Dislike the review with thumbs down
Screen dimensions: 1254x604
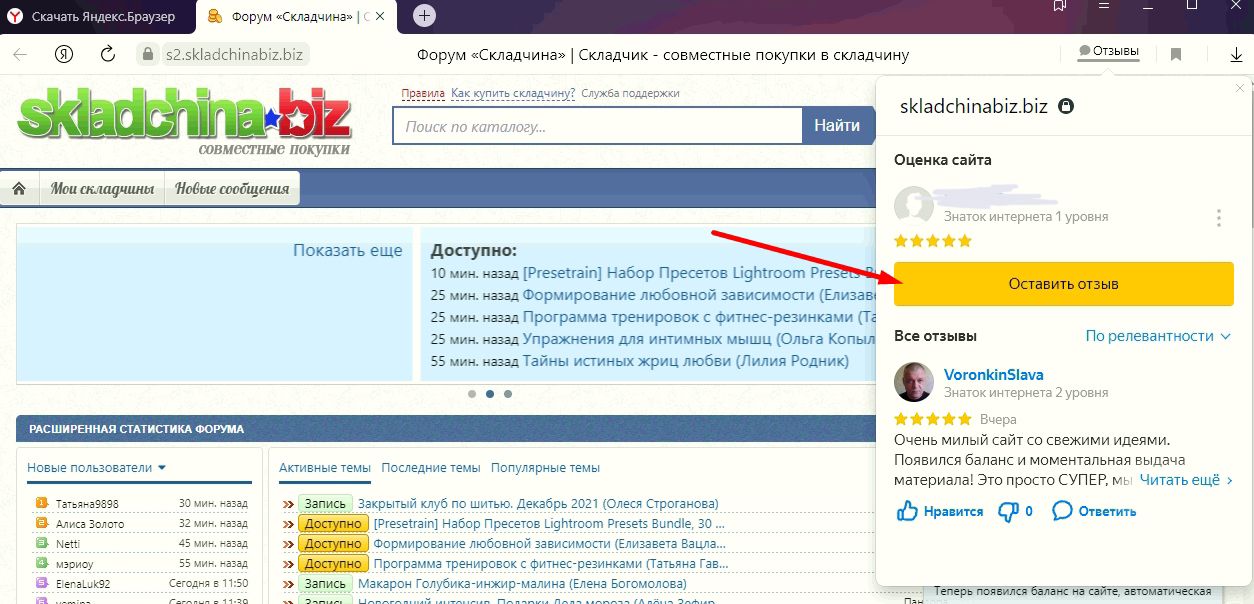click(x=1008, y=511)
